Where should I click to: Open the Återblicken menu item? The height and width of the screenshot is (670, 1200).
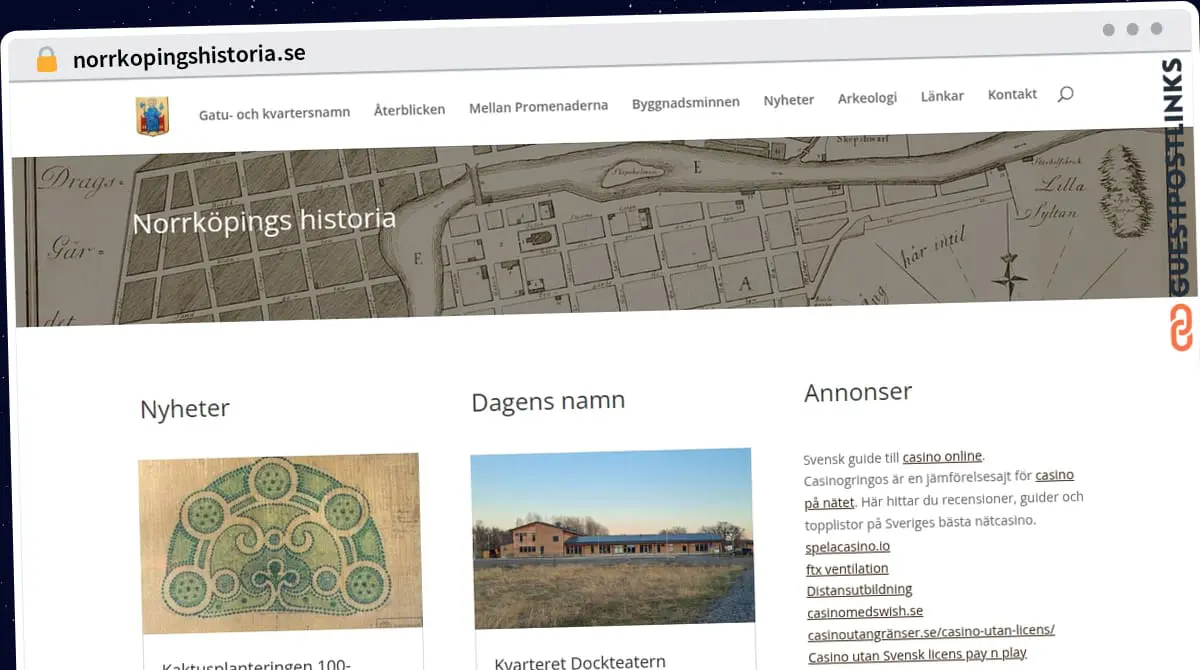coord(409,109)
